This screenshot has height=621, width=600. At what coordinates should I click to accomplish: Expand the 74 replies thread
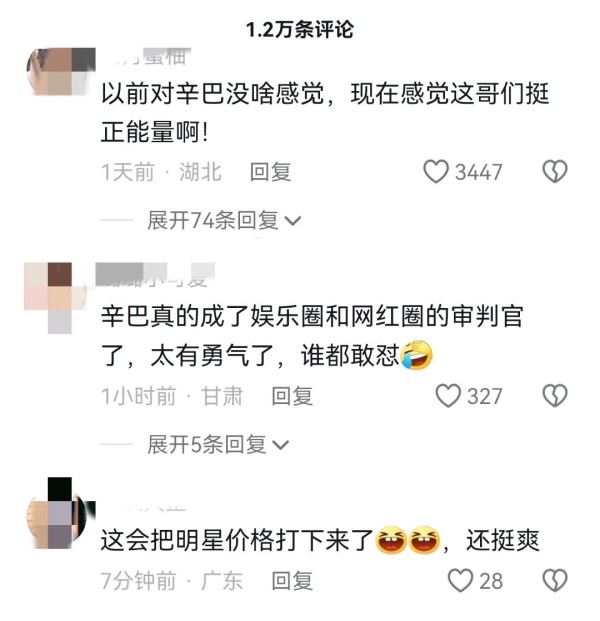pos(224,220)
